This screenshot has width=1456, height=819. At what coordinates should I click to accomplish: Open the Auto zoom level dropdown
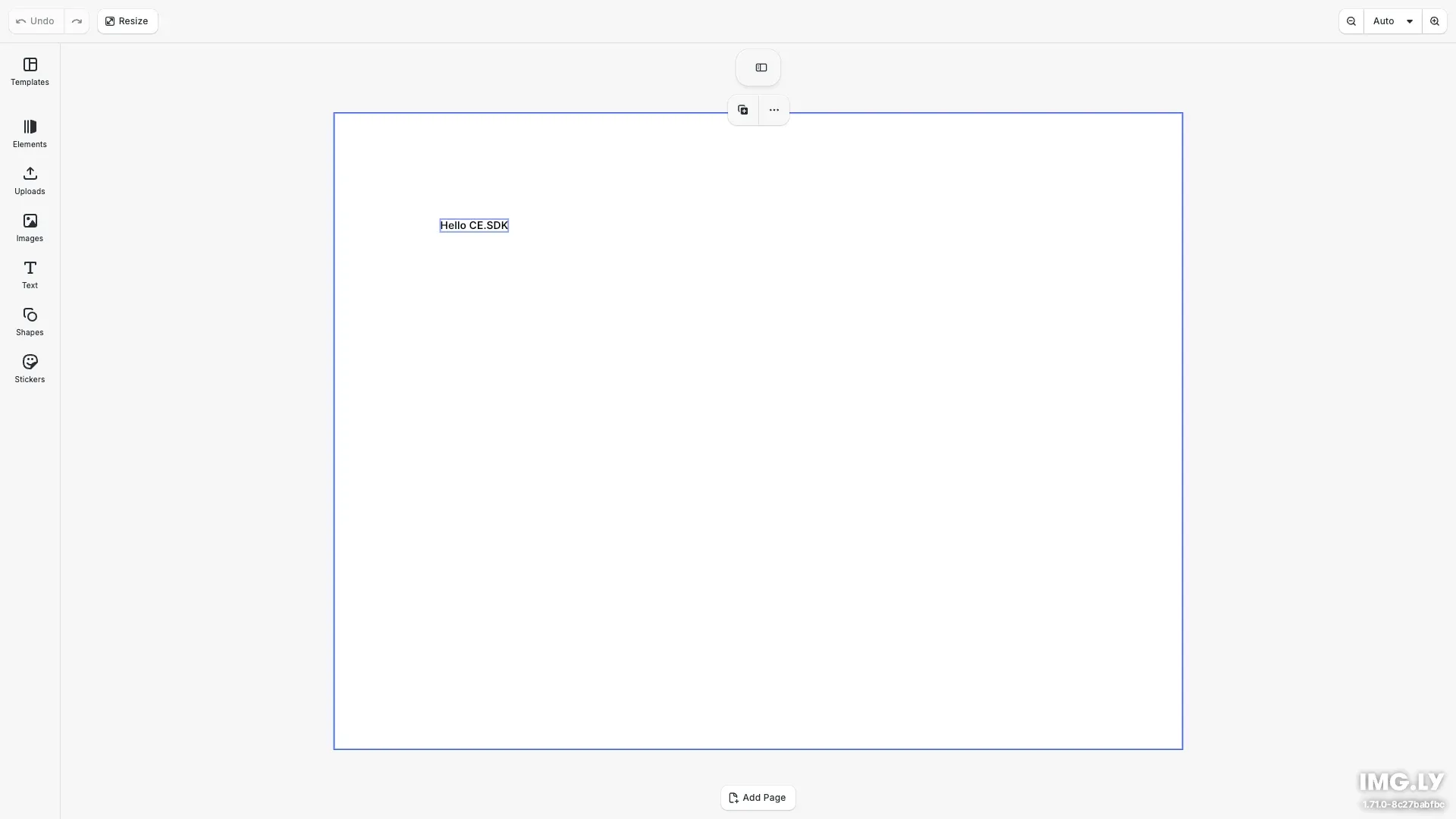[x=1392, y=21]
